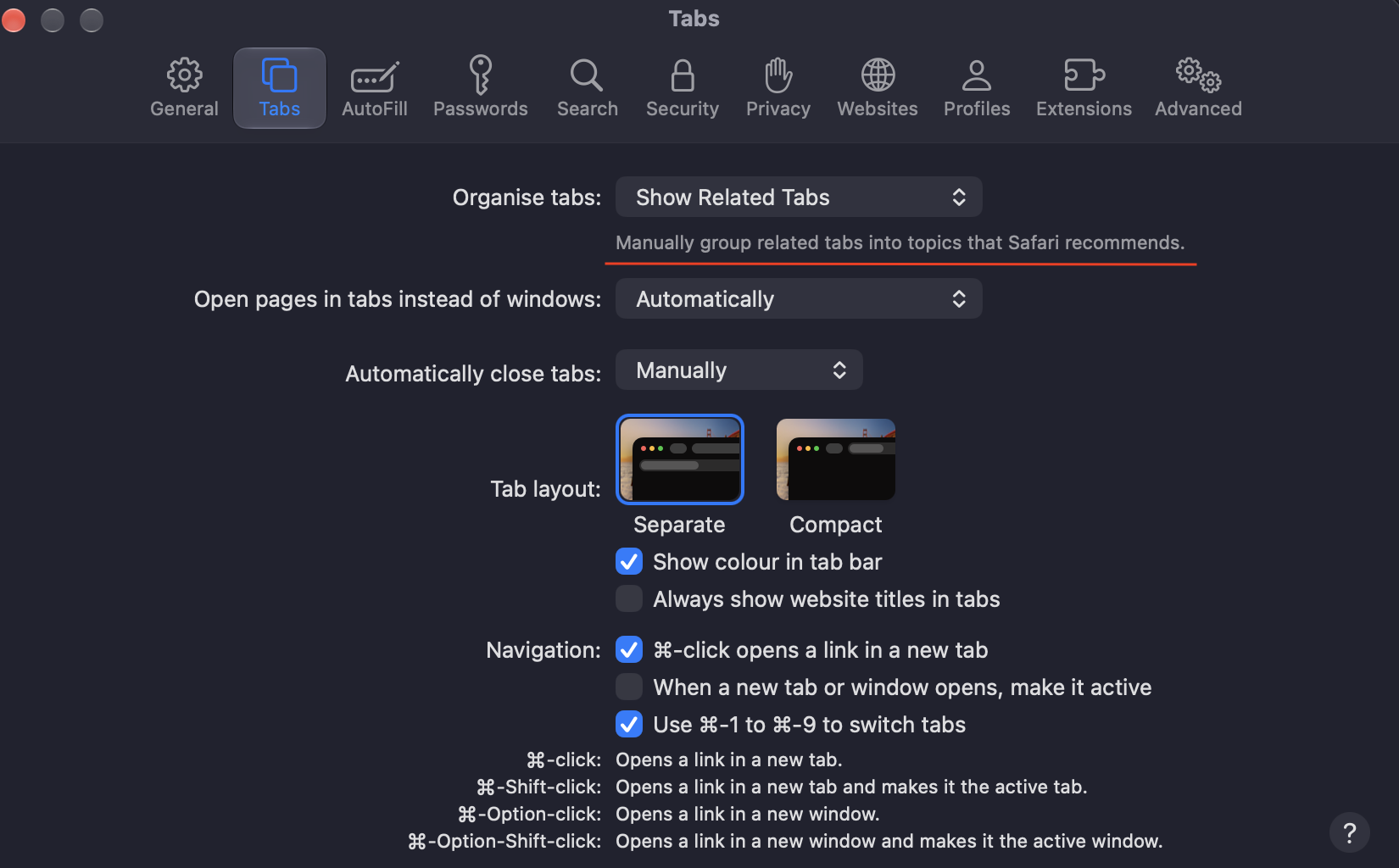
Task: Click the help question mark button
Action: [x=1350, y=832]
